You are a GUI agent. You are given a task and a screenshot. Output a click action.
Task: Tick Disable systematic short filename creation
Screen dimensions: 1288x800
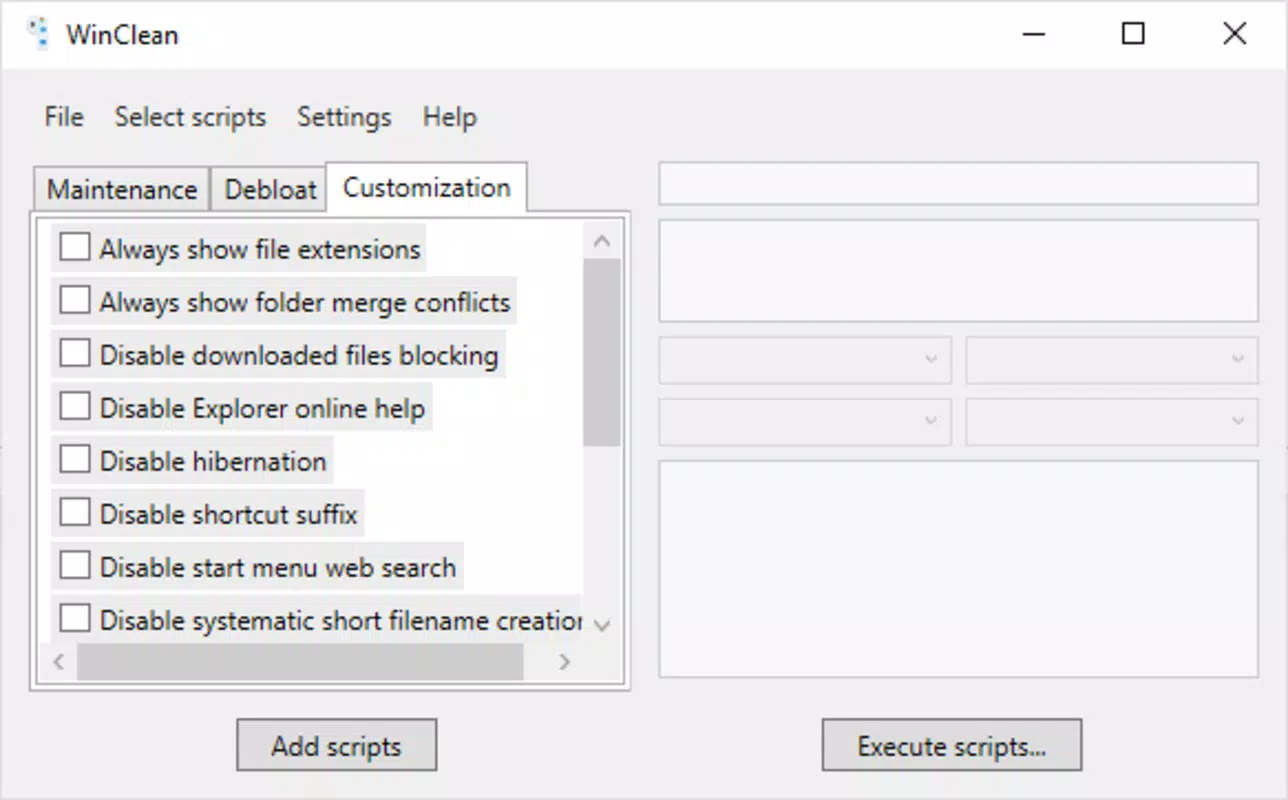click(75, 618)
